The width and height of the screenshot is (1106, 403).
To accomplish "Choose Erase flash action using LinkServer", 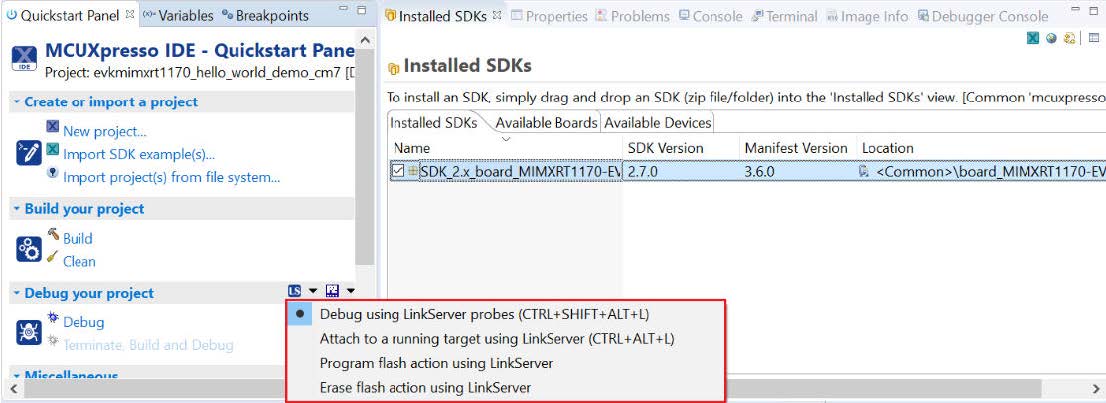I will coord(425,387).
